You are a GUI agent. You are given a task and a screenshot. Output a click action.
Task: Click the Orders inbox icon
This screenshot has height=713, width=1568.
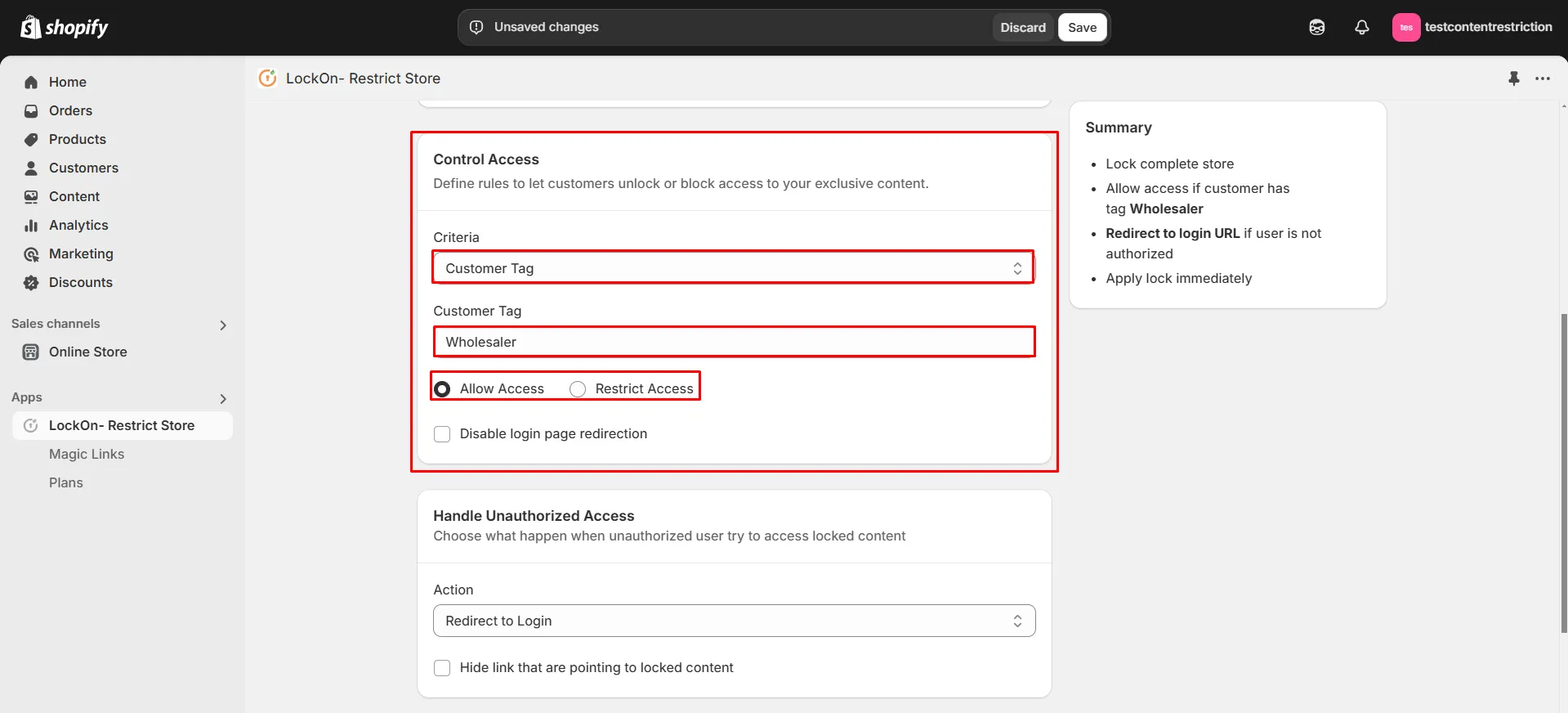coord(31,110)
